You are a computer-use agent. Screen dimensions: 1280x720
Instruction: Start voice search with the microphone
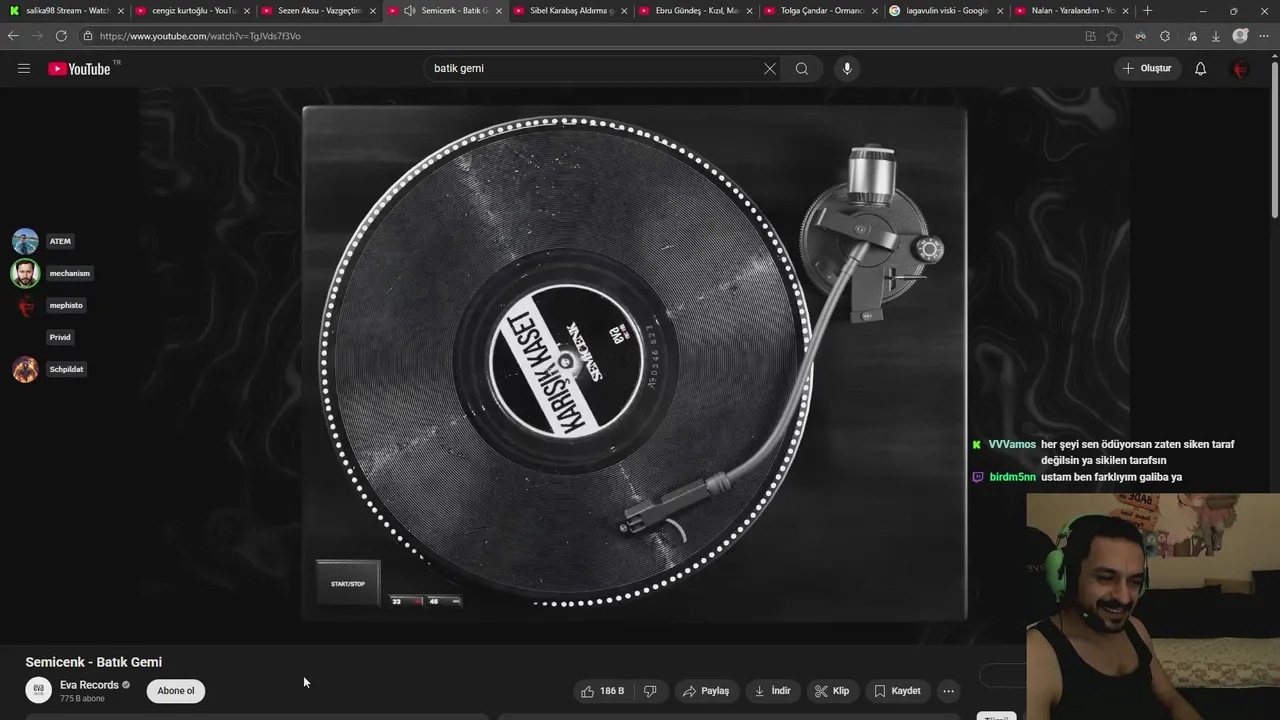click(x=847, y=69)
